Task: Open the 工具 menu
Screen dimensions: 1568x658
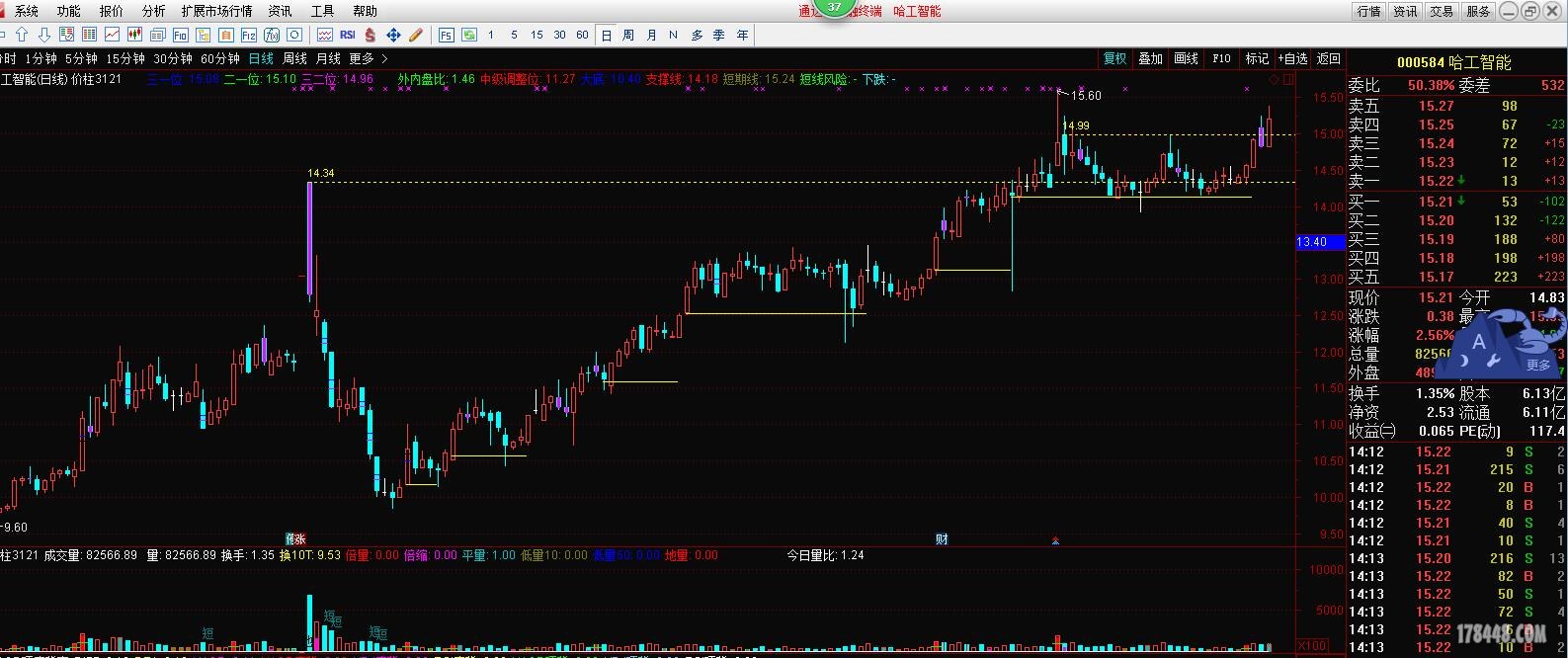Action: coord(323,11)
